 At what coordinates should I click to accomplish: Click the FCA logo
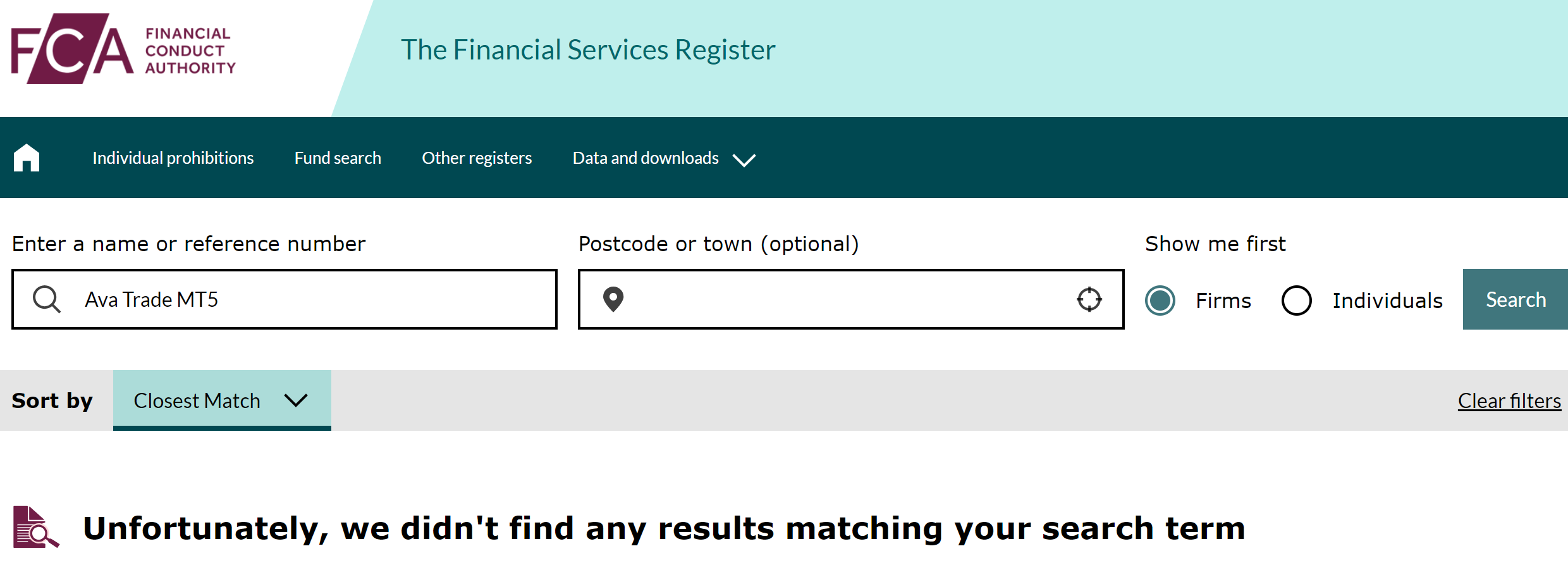pyautogui.click(x=123, y=49)
